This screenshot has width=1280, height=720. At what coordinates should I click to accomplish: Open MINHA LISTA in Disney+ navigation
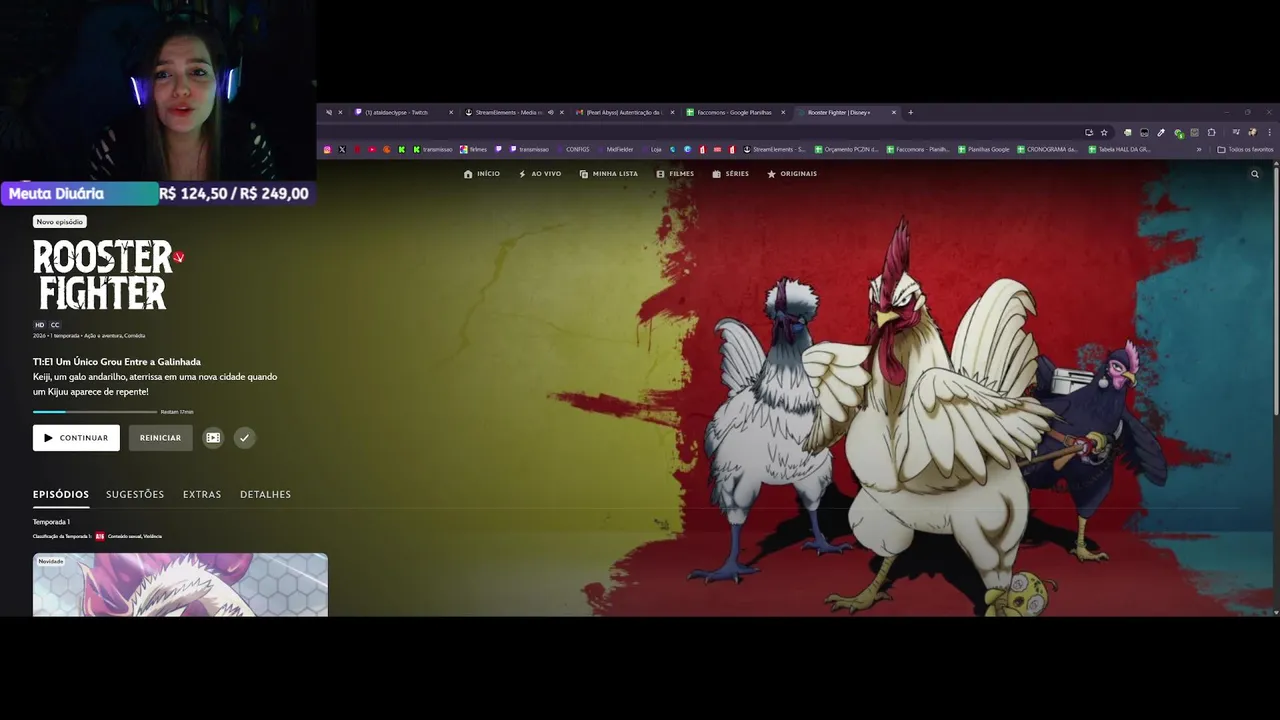(608, 174)
